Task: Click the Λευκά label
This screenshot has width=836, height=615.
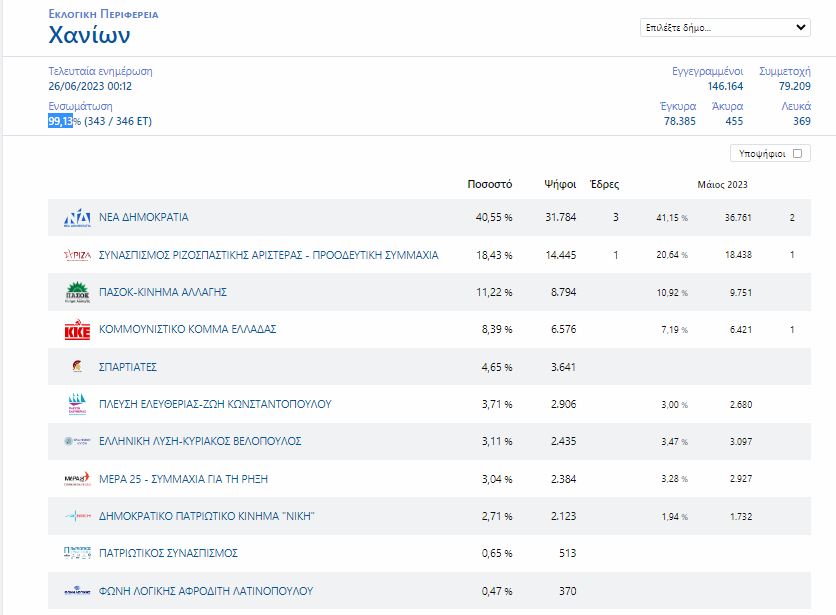Action: 796,106
